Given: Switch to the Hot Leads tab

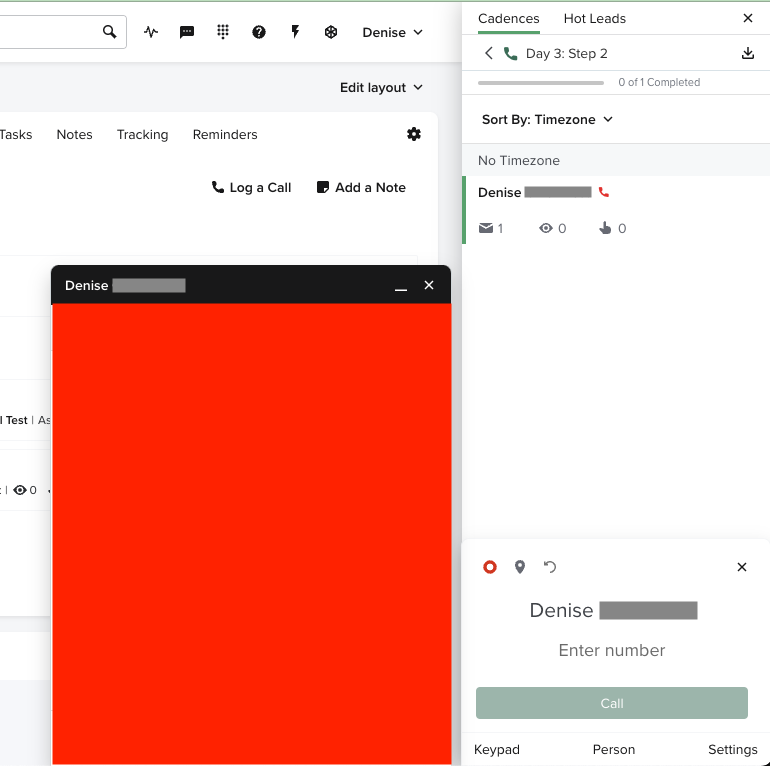Looking at the screenshot, I should point(594,18).
